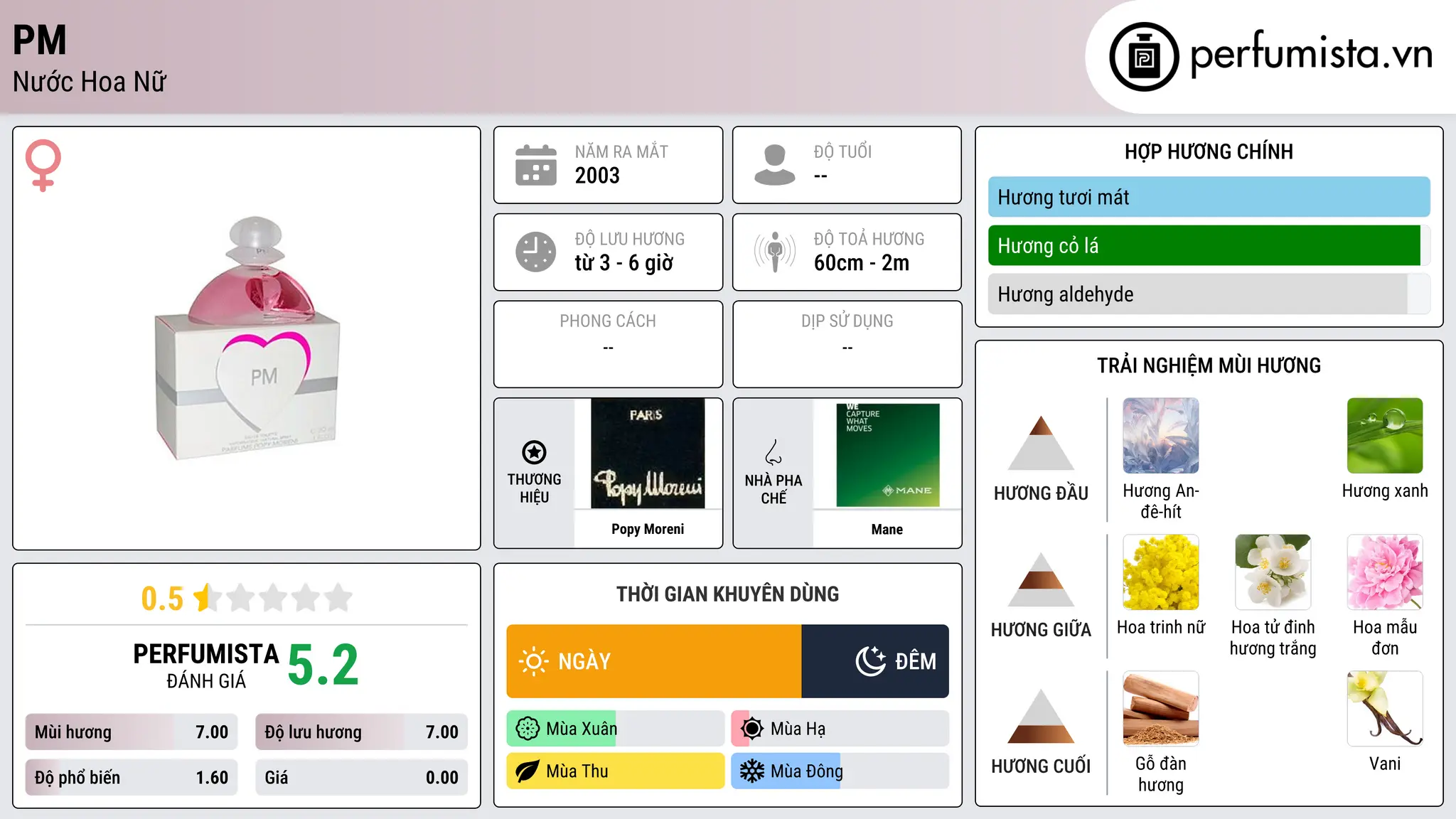This screenshot has width=1456, height=819.
Task: Click the Mùa Thu season bar
Action: point(616,771)
